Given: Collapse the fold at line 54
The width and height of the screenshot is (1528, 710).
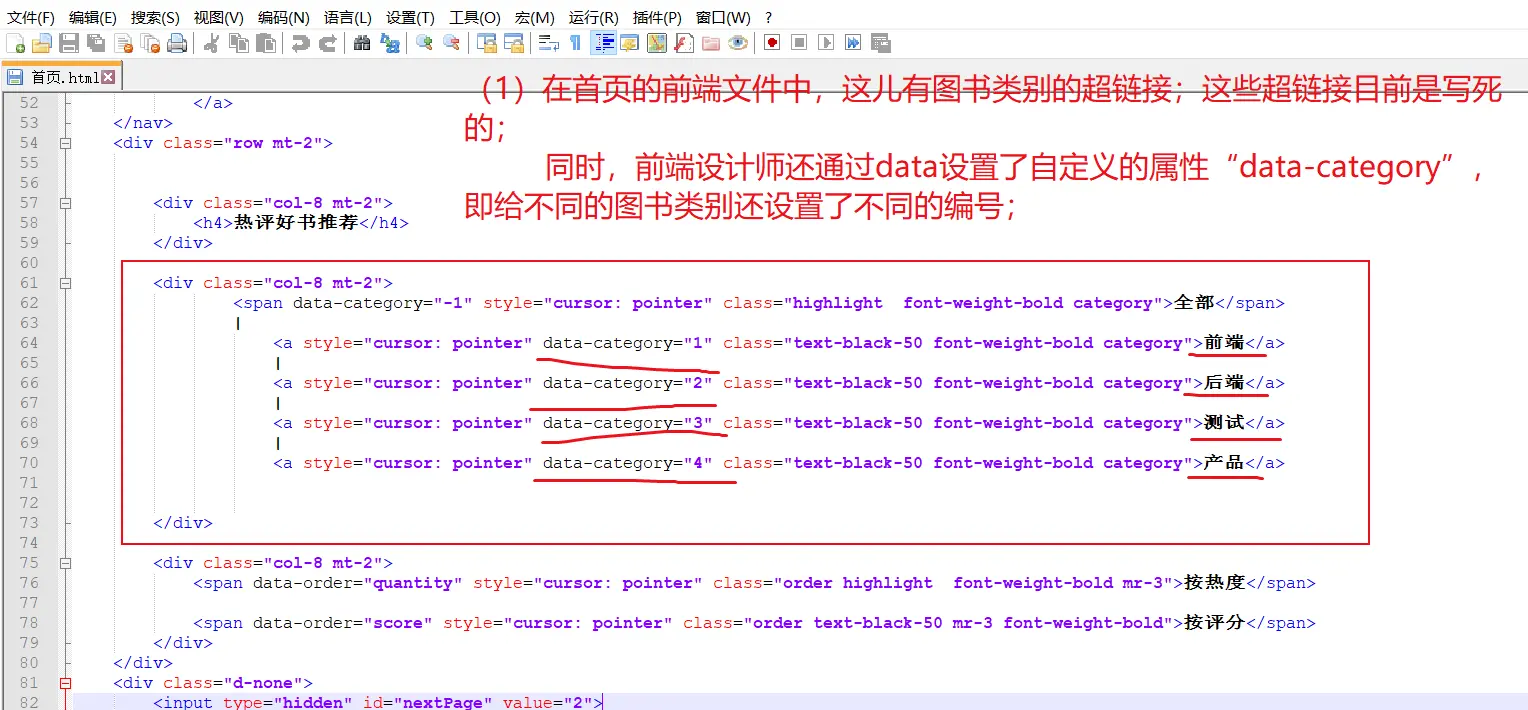Looking at the screenshot, I should coord(66,143).
